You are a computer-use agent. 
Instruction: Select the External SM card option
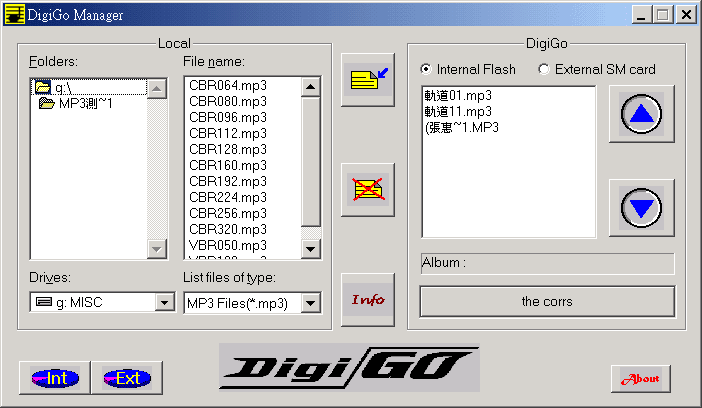coord(599,69)
